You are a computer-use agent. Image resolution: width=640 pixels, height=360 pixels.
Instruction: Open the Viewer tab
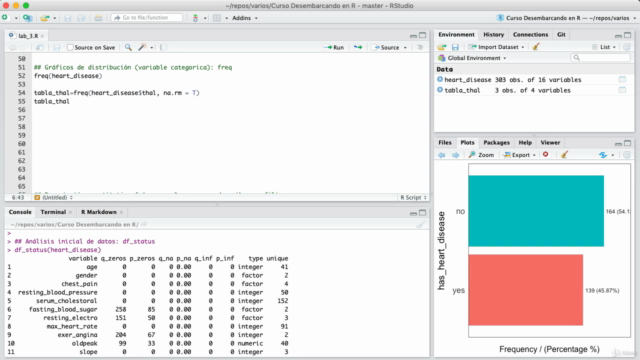coord(550,142)
